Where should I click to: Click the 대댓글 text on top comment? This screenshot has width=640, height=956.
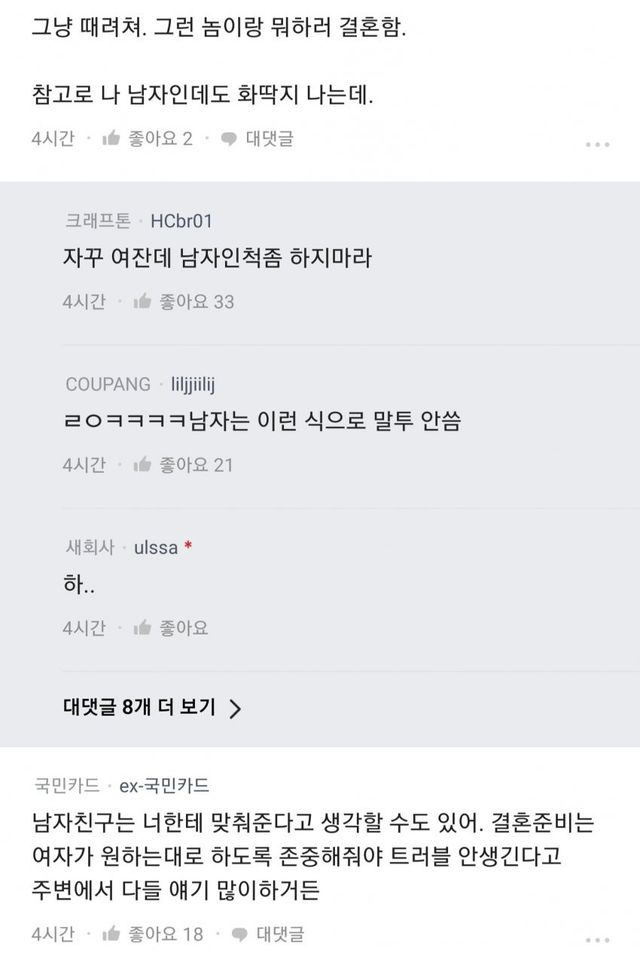pos(269,139)
